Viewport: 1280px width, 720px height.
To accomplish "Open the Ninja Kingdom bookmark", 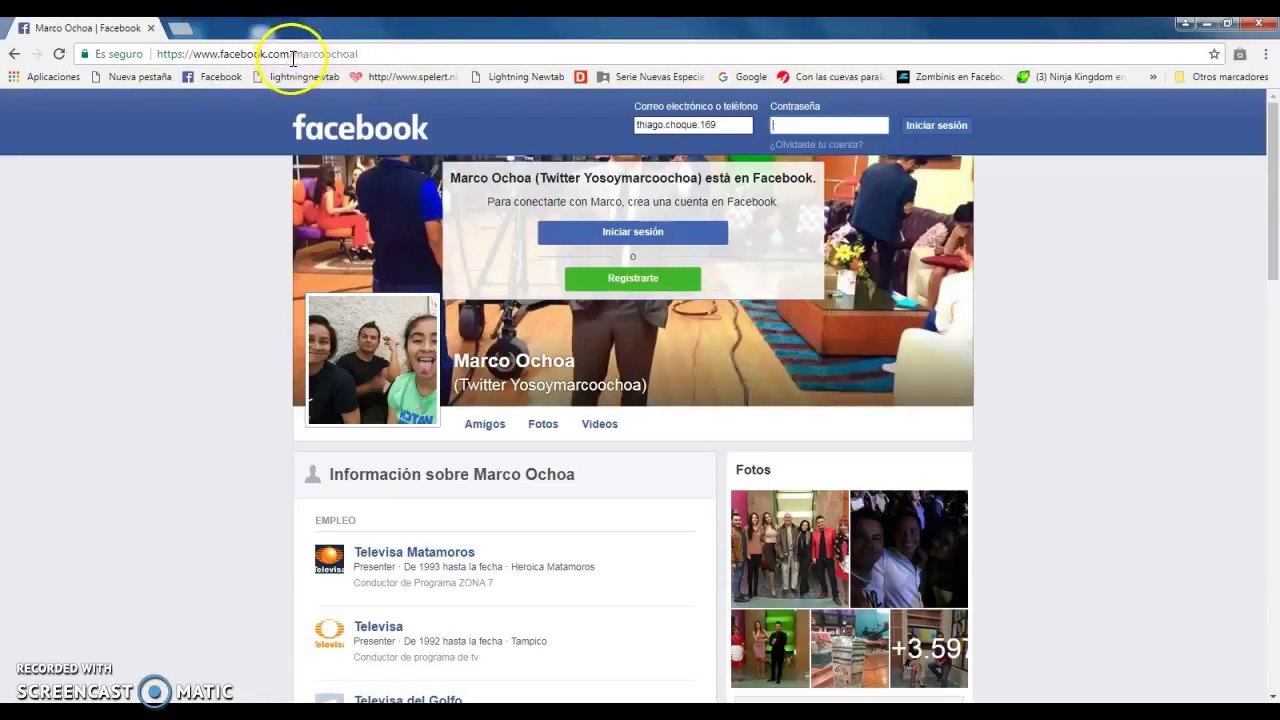I will click(x=1071, y=77).
